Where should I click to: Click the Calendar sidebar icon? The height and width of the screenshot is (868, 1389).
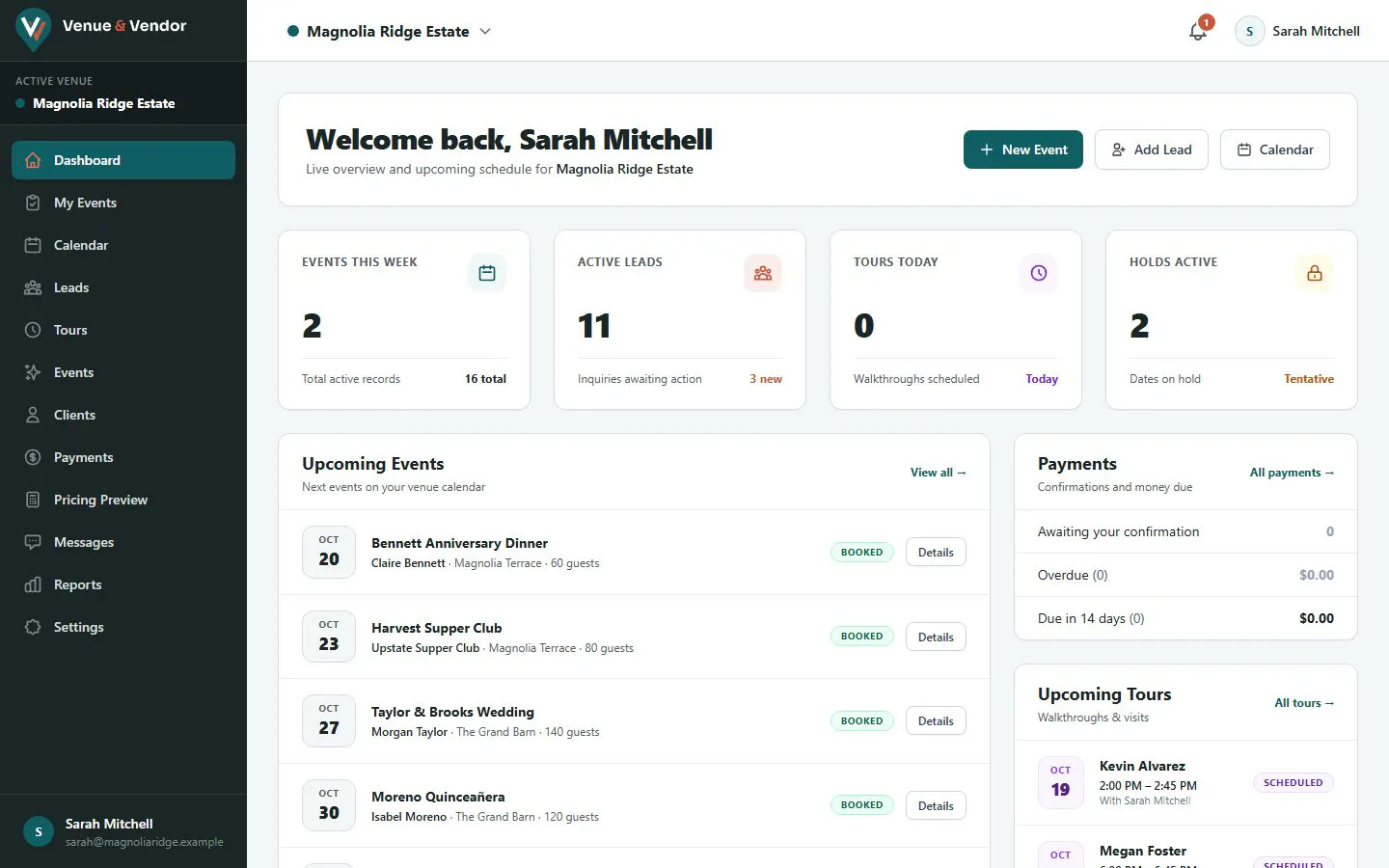33,245
